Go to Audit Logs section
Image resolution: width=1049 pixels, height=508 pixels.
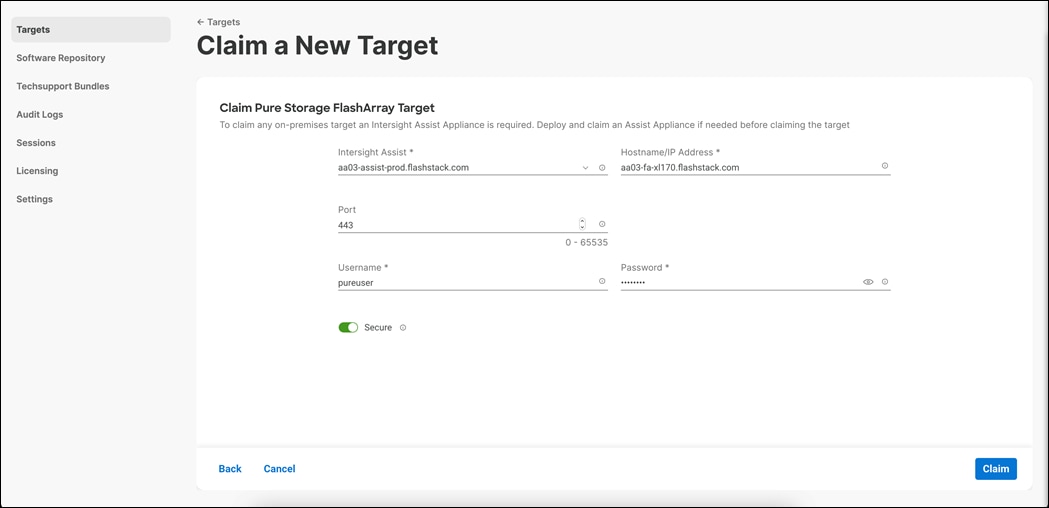click(40, 115)
